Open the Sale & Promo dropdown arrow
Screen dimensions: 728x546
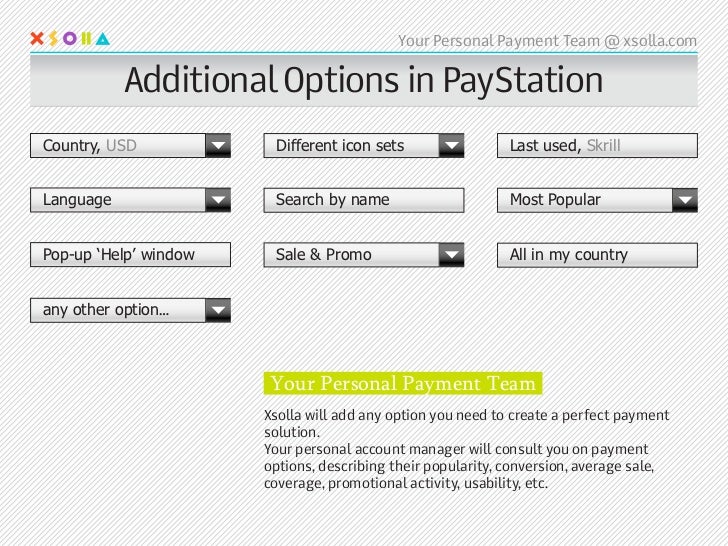pyautogui.click(x=451, y=255)
